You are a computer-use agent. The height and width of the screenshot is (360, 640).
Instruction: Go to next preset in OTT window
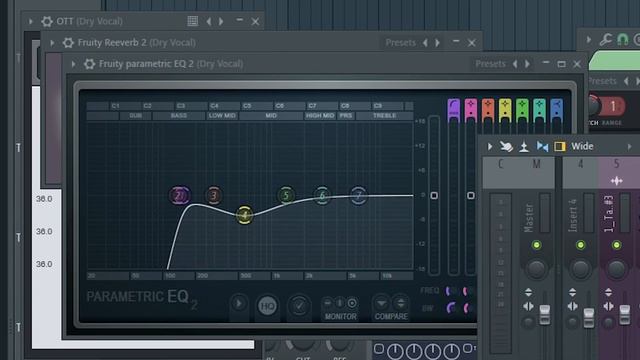point(221,21)
